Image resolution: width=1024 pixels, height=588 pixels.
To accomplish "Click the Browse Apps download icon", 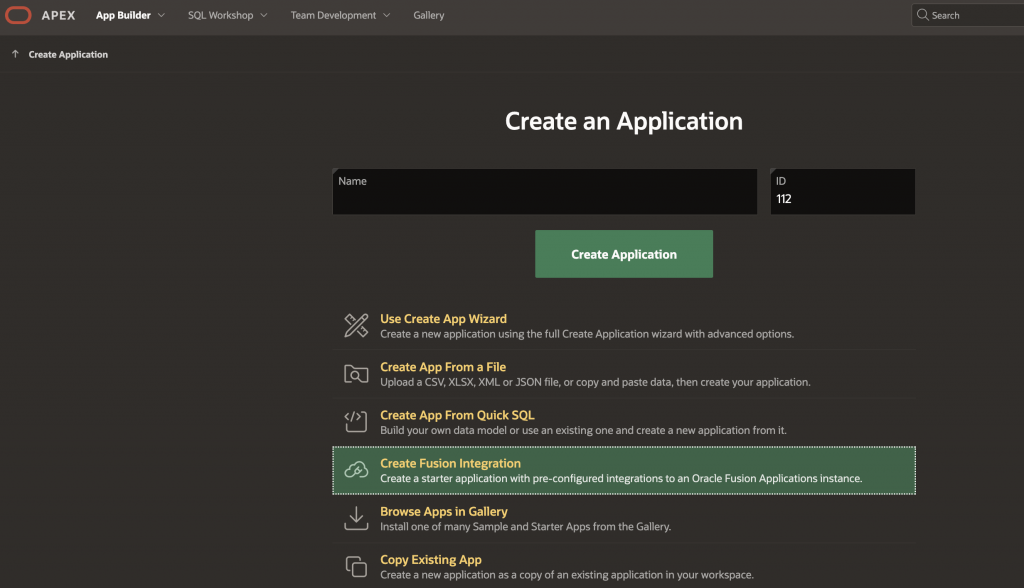I will click(356, 518).
